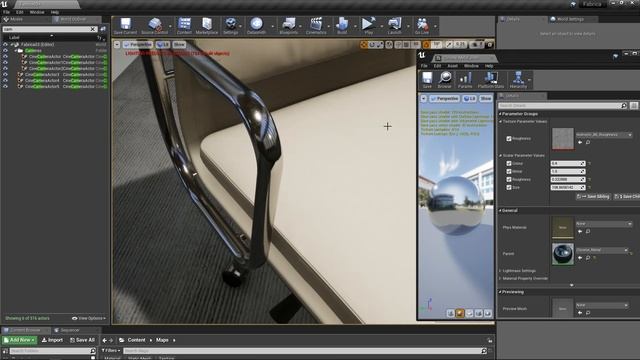
Task: Click the search icon in Search Details field
Action: point(624,106)
